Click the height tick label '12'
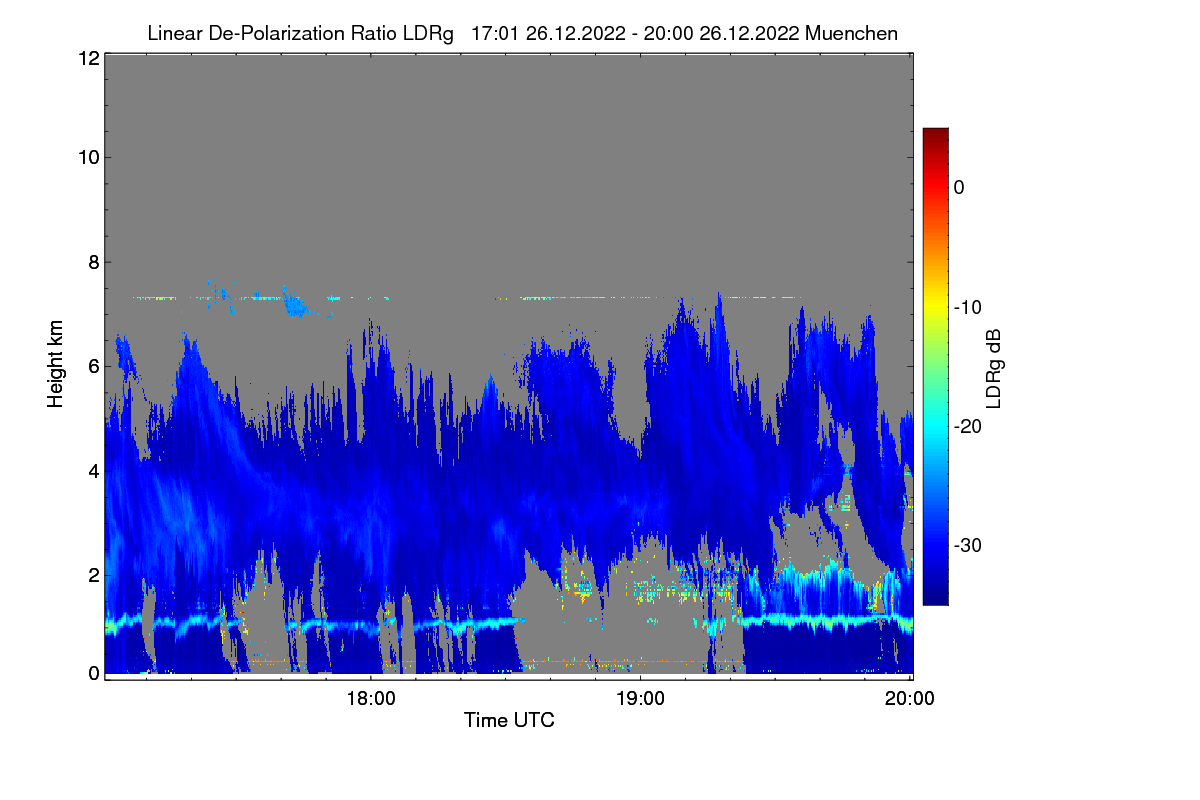Image resolution: width=1200 pixels, height=800 pixels. tap(87, 58)
